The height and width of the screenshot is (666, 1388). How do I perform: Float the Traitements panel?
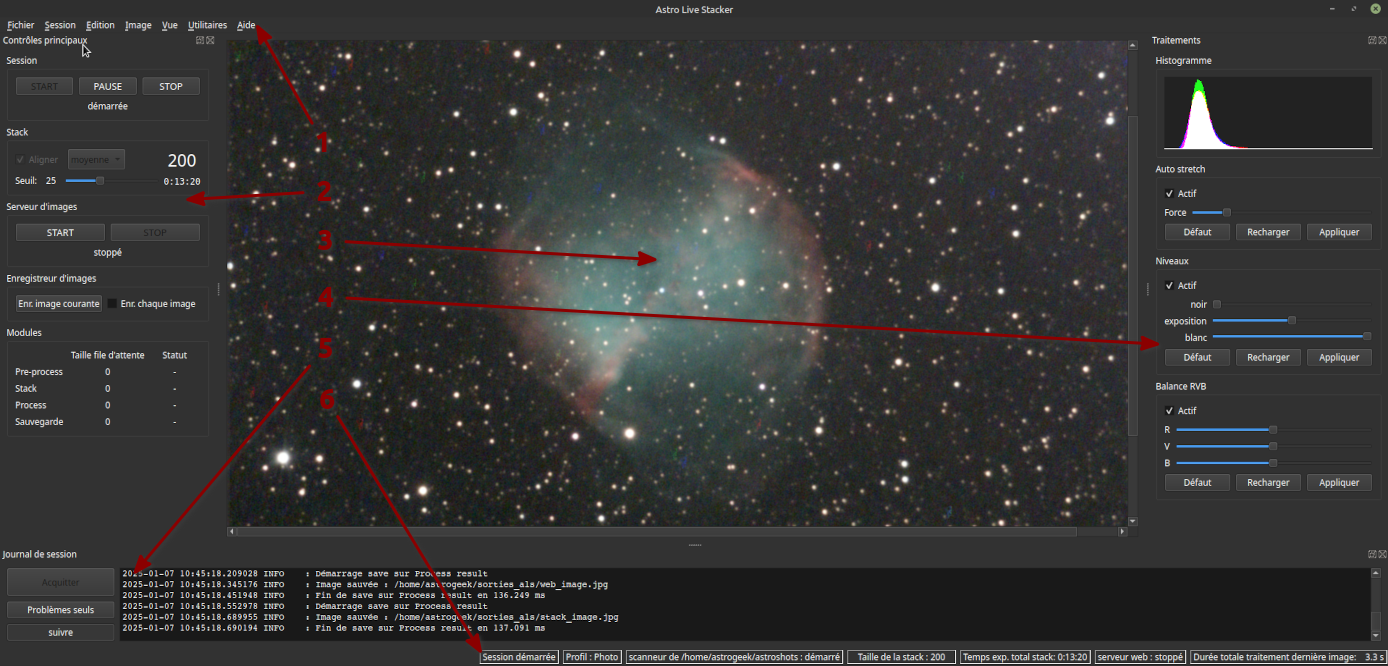click(x=1372, y=40)
